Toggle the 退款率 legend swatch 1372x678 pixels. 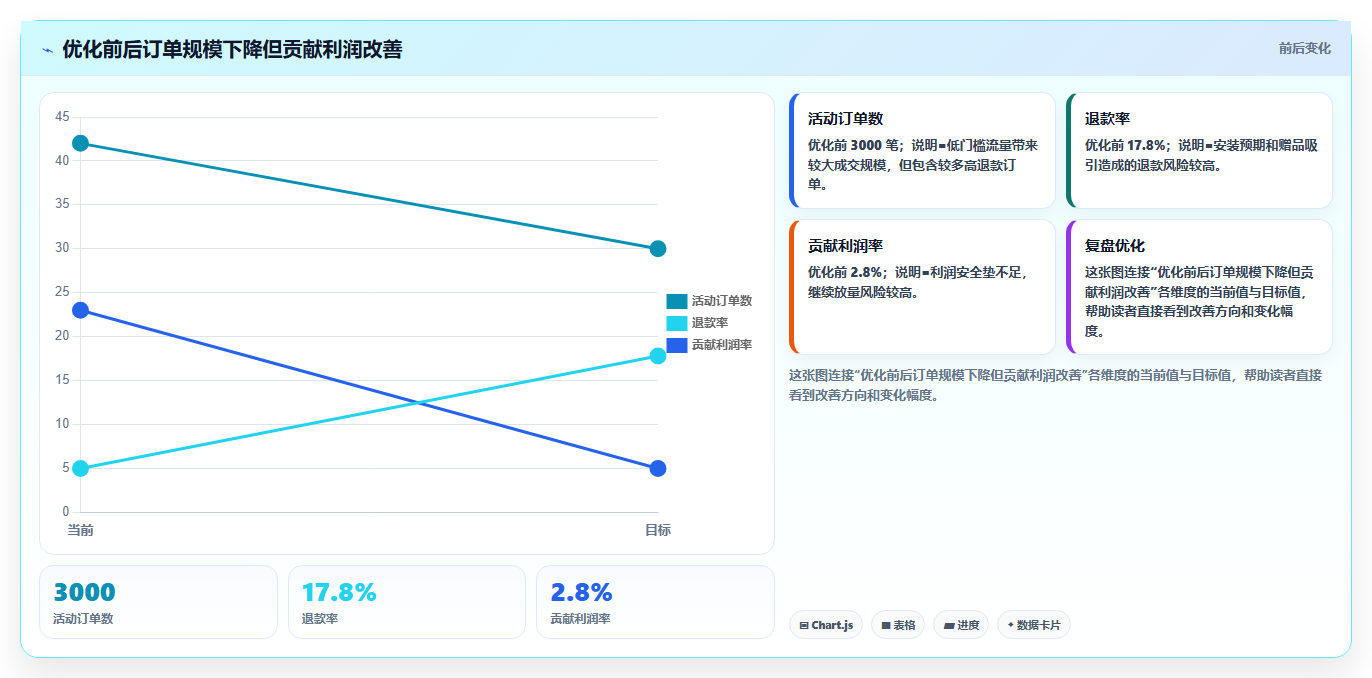(677, 323)
